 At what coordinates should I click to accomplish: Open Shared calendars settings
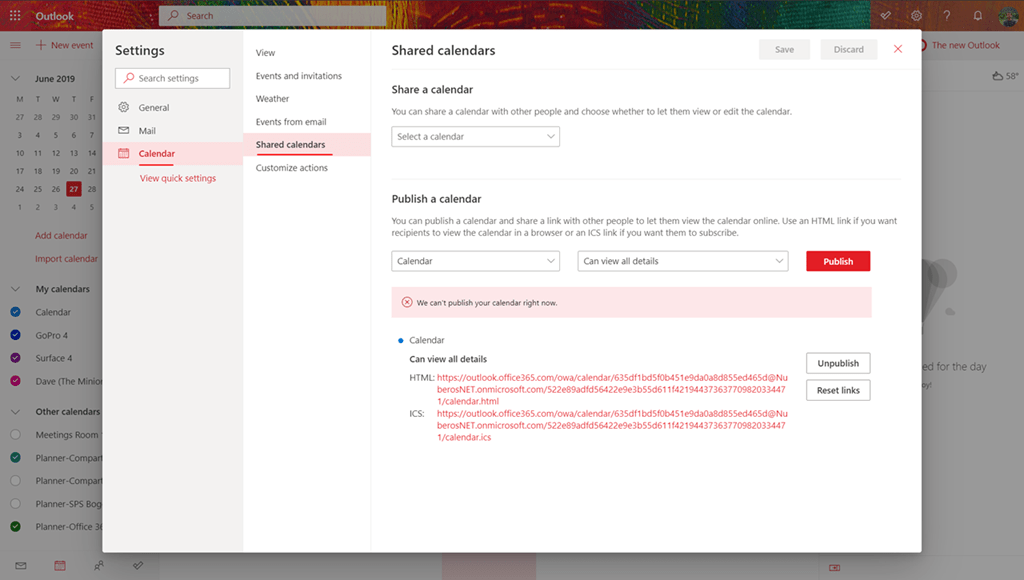coord(307,144)
